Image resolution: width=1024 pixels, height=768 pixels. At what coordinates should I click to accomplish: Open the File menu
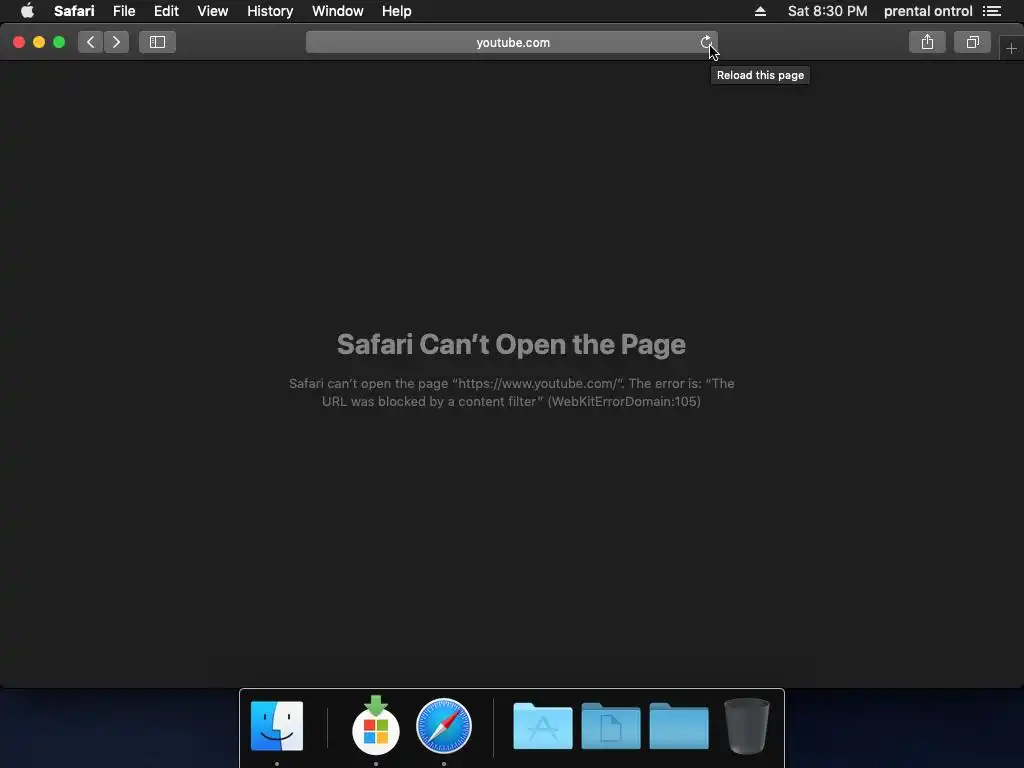pyautogui.click(x=123, y=11)
